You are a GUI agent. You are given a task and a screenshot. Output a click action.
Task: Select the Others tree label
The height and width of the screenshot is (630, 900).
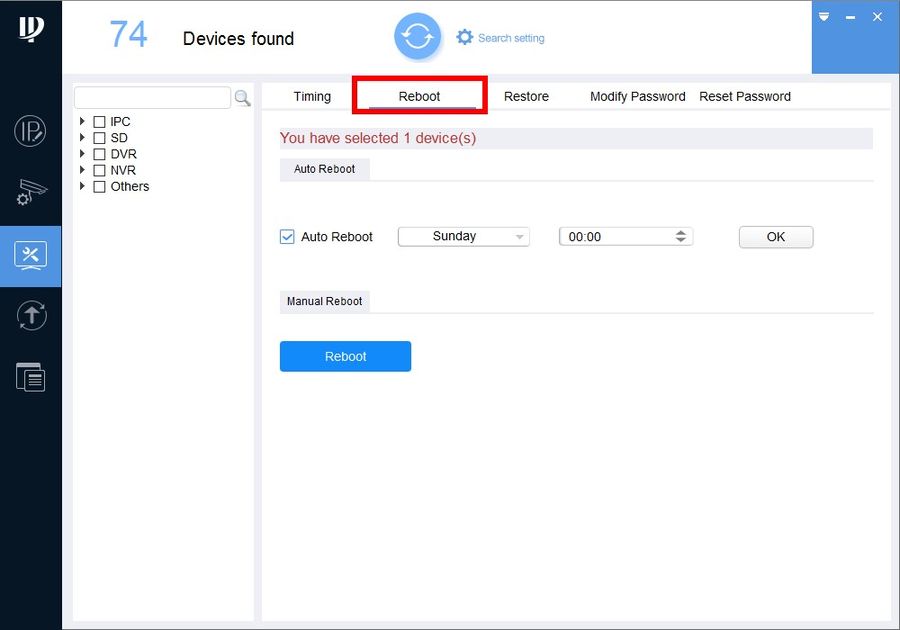coord(130,186)
